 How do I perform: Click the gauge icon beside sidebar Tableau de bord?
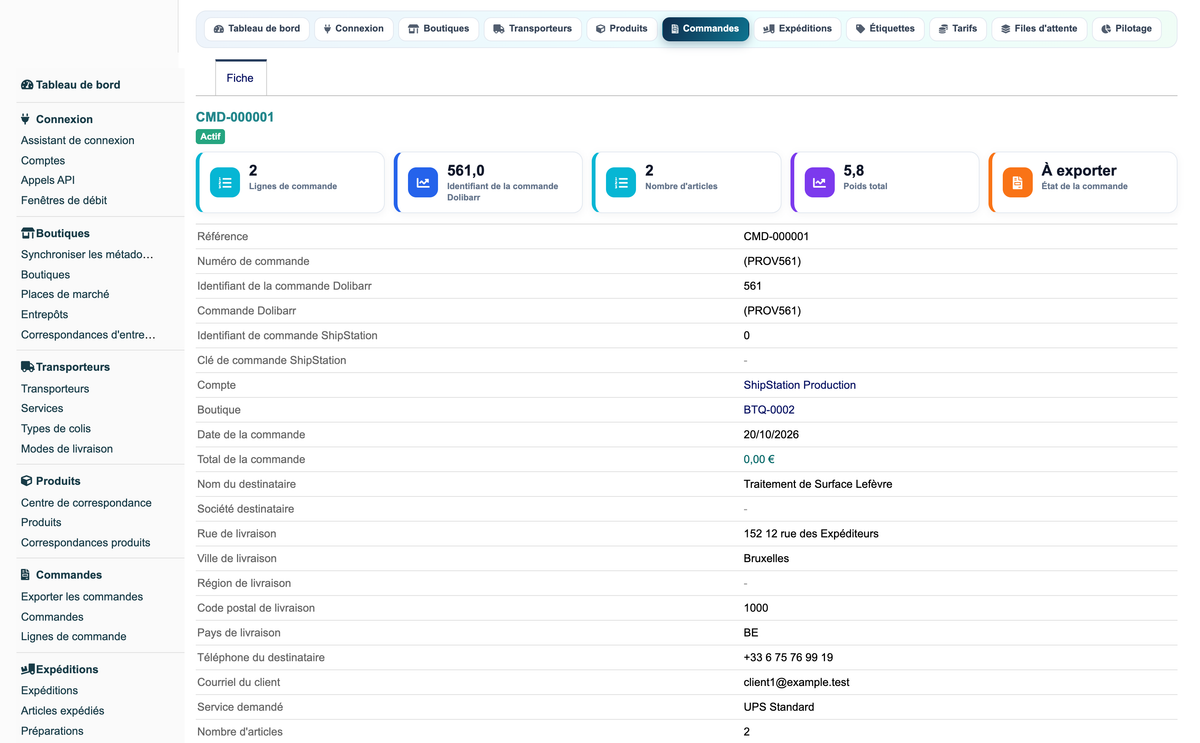tap(27, 85)
